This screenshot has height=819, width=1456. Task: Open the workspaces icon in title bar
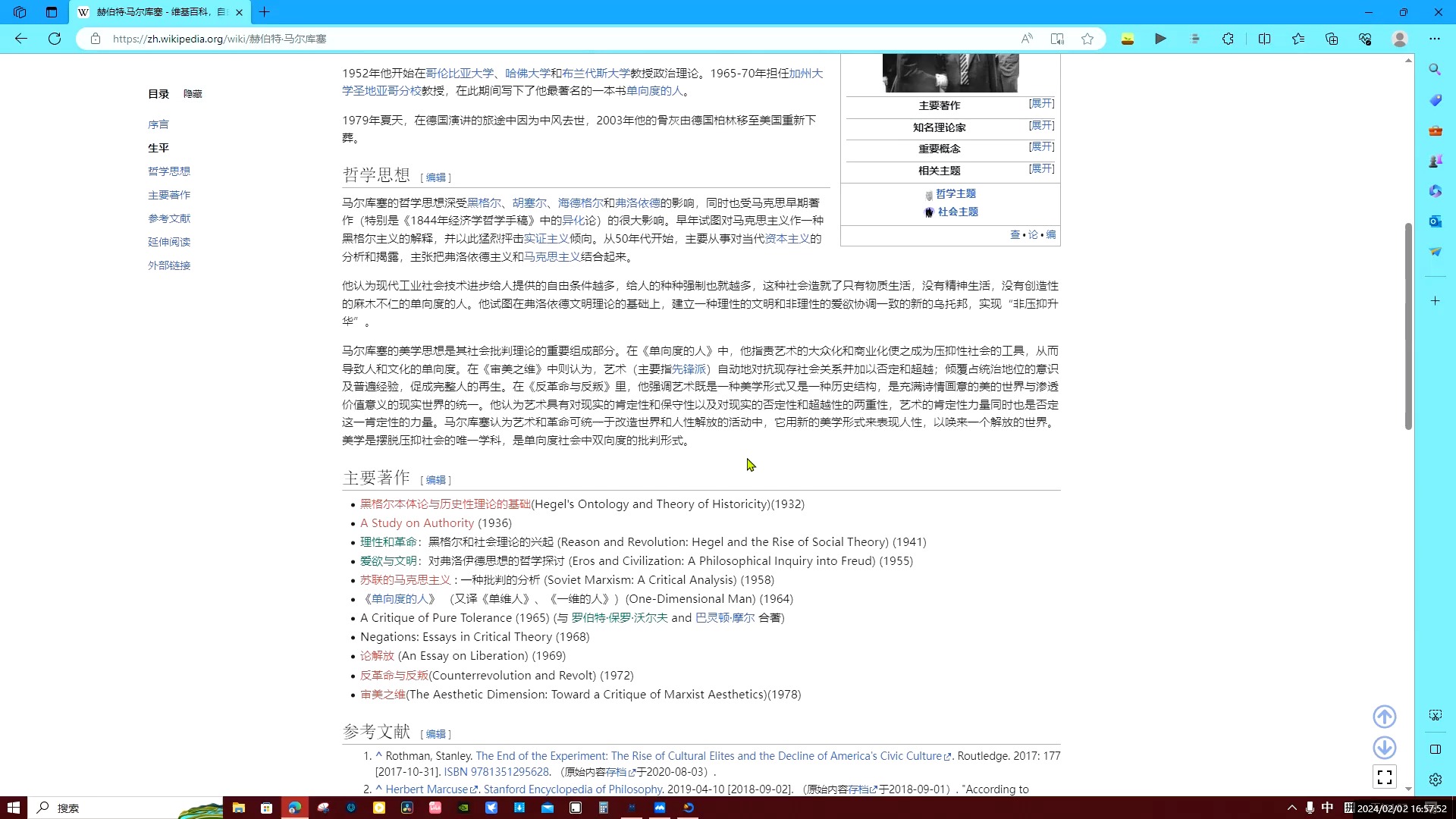coord(20,12)
